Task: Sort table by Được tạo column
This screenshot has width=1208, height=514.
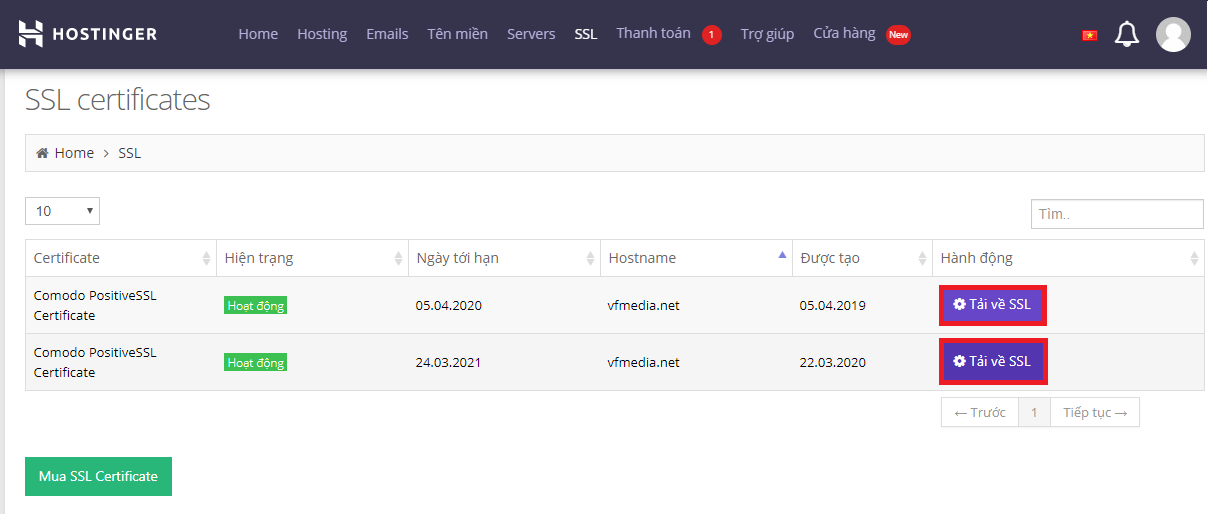Action: (x=863, y=258)
